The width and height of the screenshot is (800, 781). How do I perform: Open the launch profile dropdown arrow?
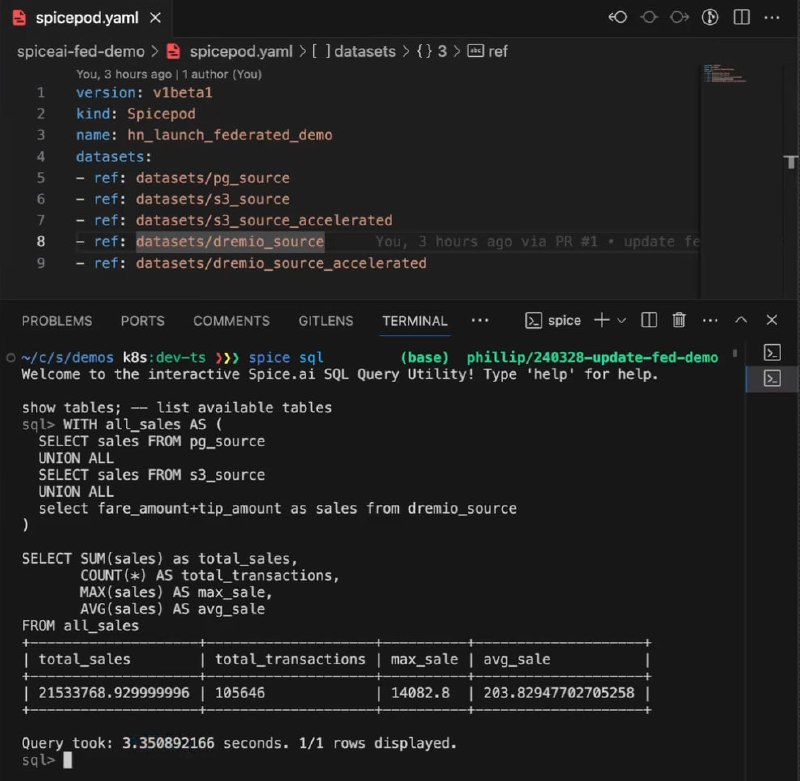click(x=621, y=320)
